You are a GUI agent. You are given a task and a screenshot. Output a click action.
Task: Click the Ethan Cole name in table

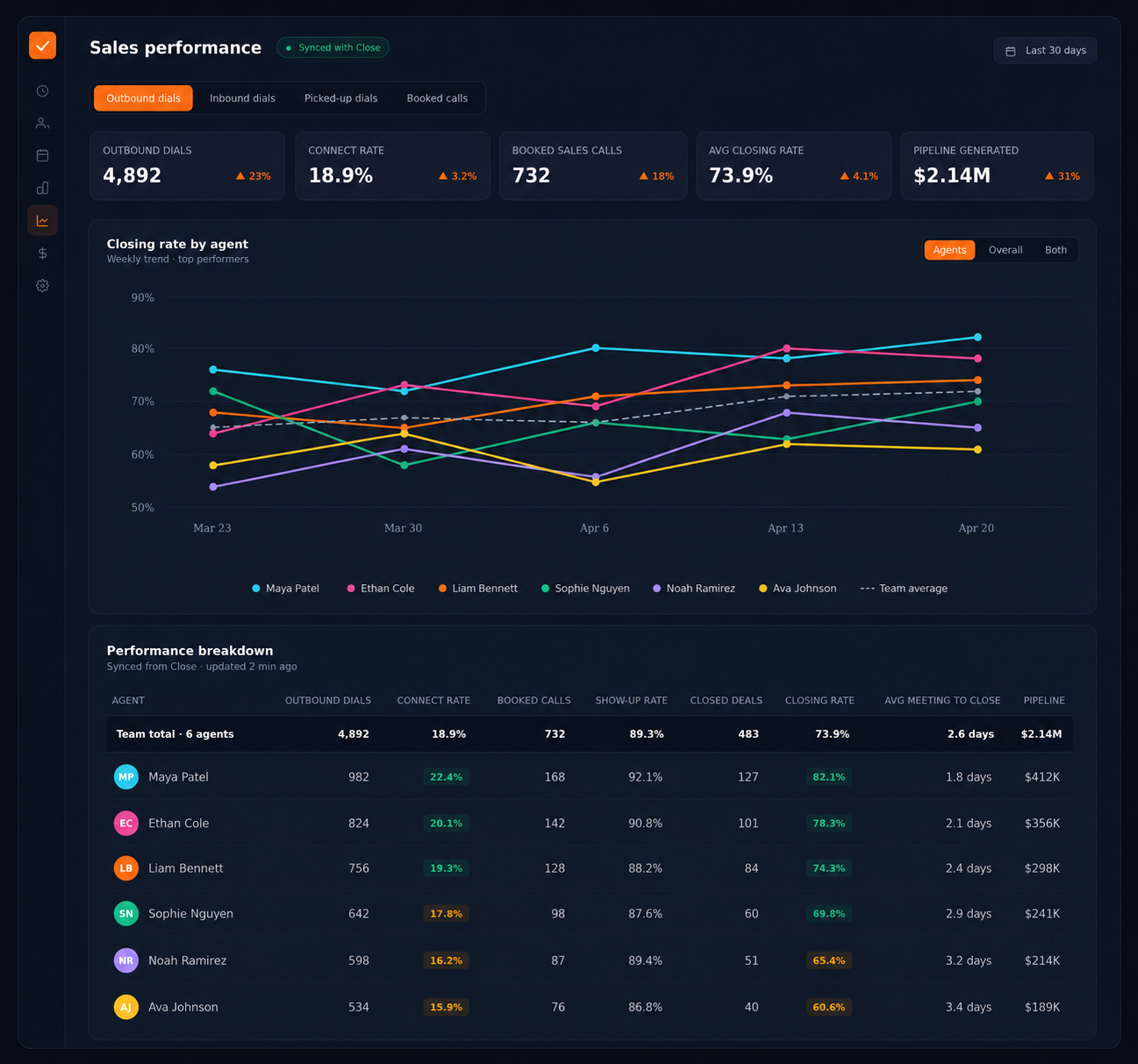178,823
